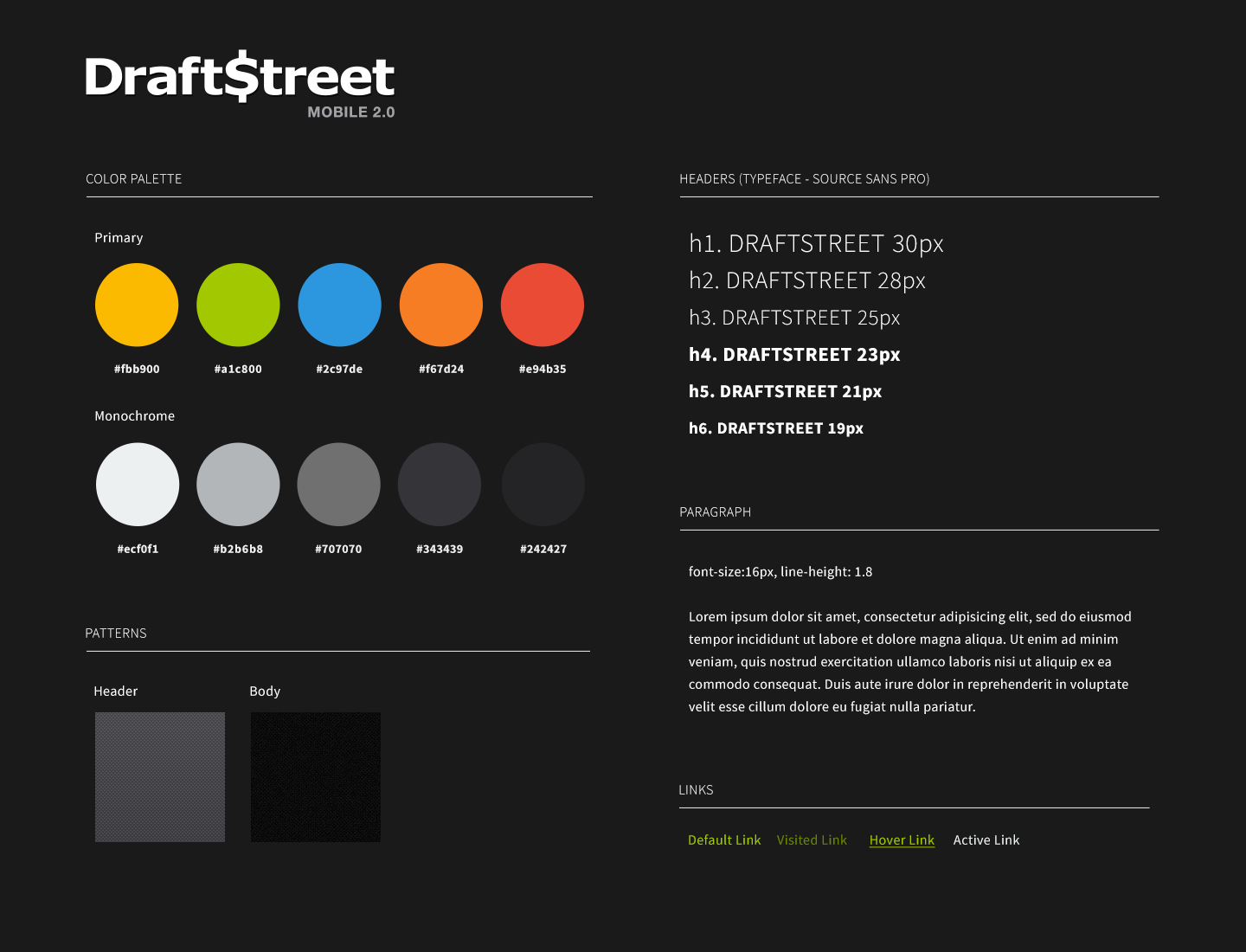Choose the #707070 gray swatch
Screen dimensions: 1246x952
[338, 485]
